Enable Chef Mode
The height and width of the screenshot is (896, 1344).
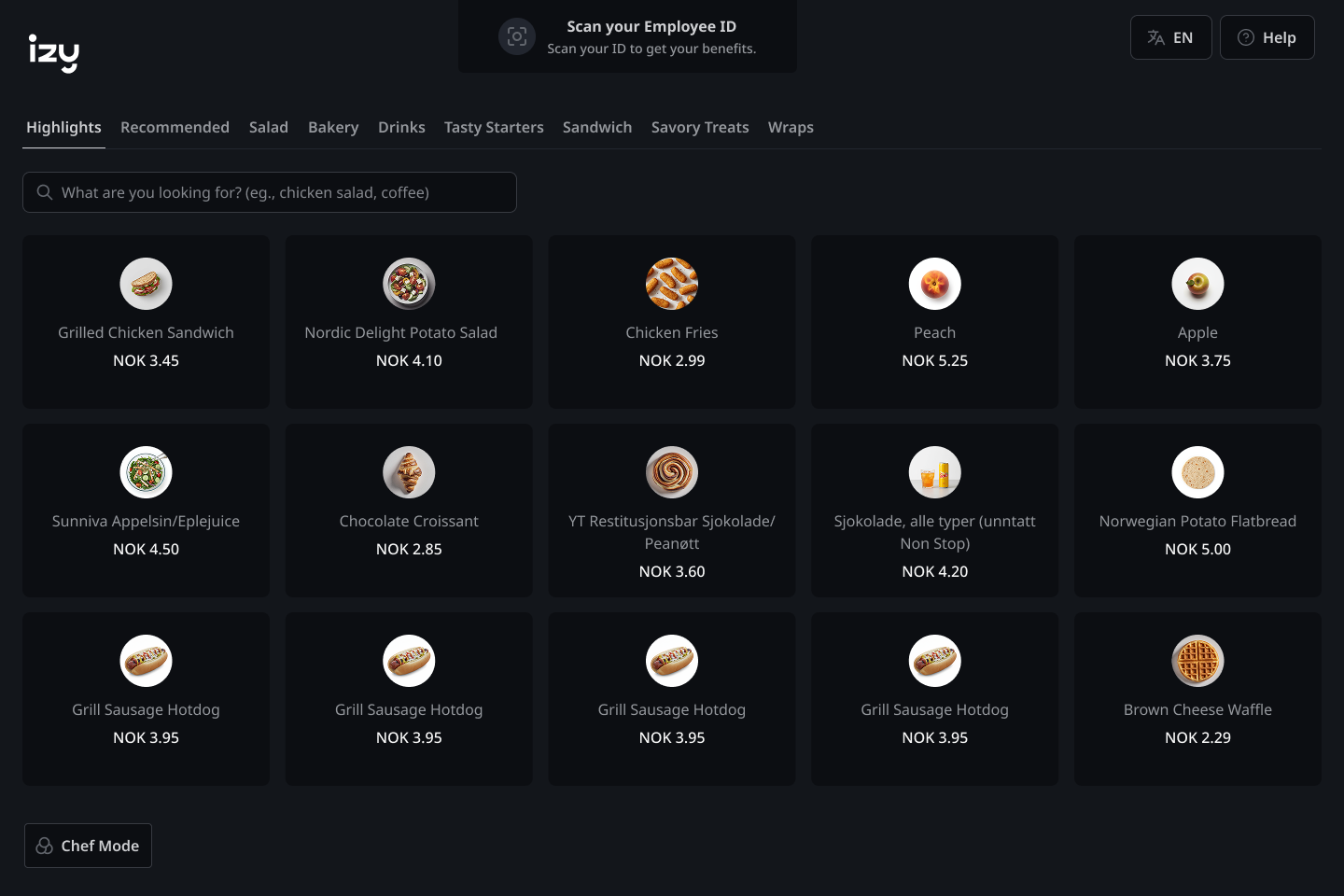point(88,846)
